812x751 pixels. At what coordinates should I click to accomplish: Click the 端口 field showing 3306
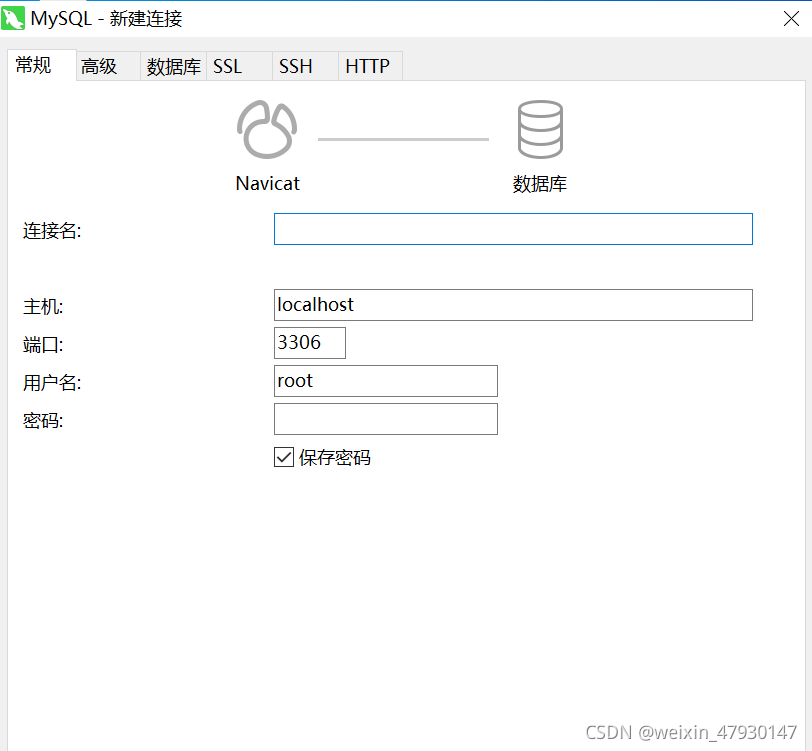point(310,343)
